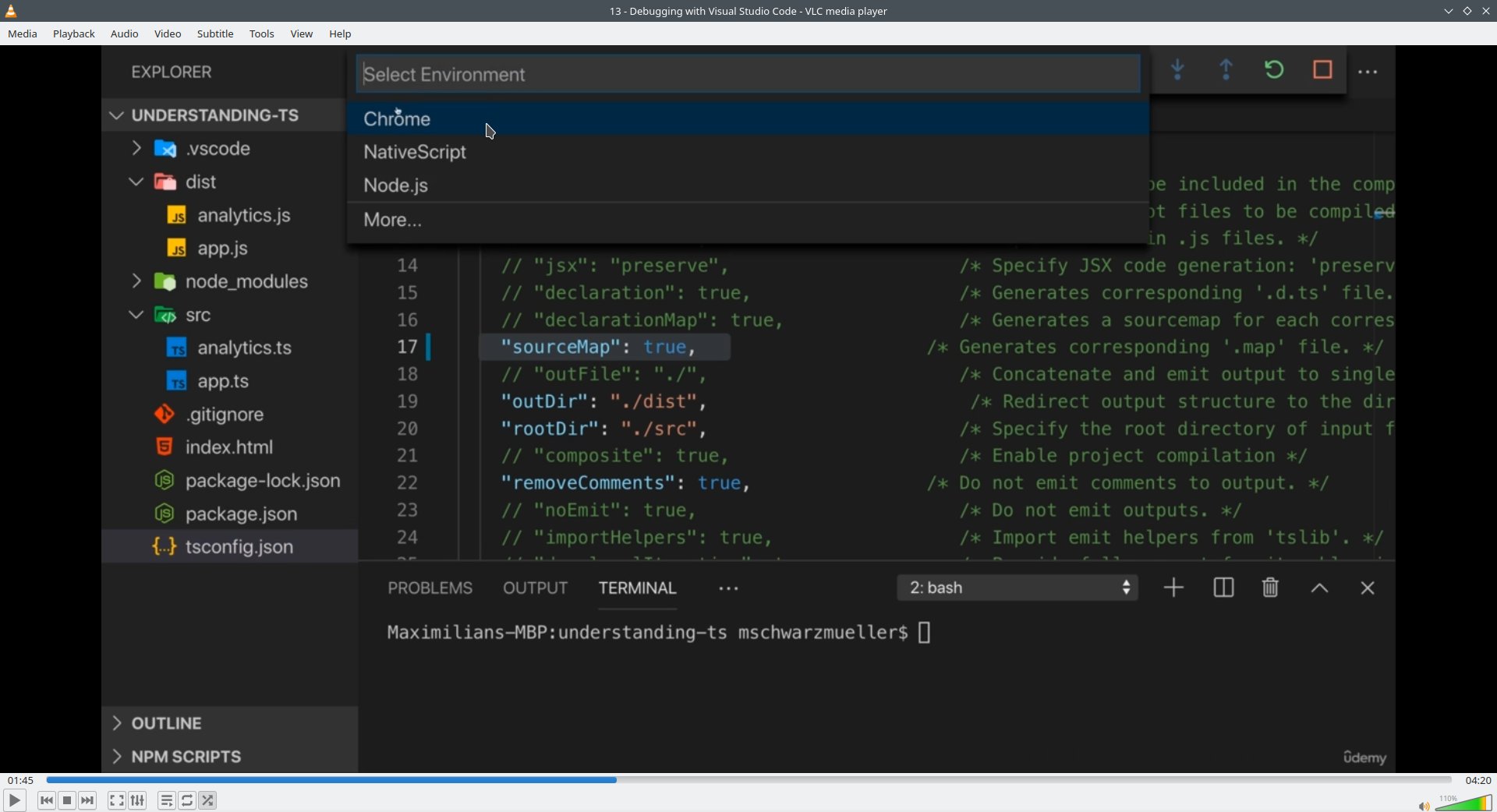Mute audio via speaker icon
This screenshot has height=812, width=1497.
1424,806
